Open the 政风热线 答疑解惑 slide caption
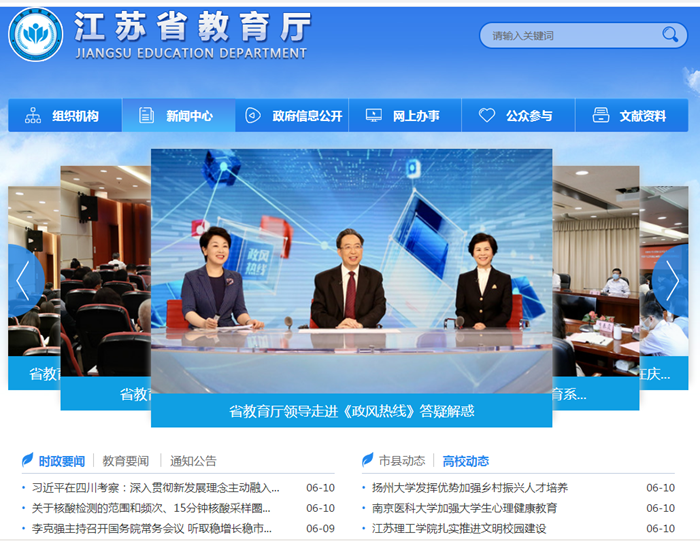Screen dimensions: 700x541 click(351, 411)
